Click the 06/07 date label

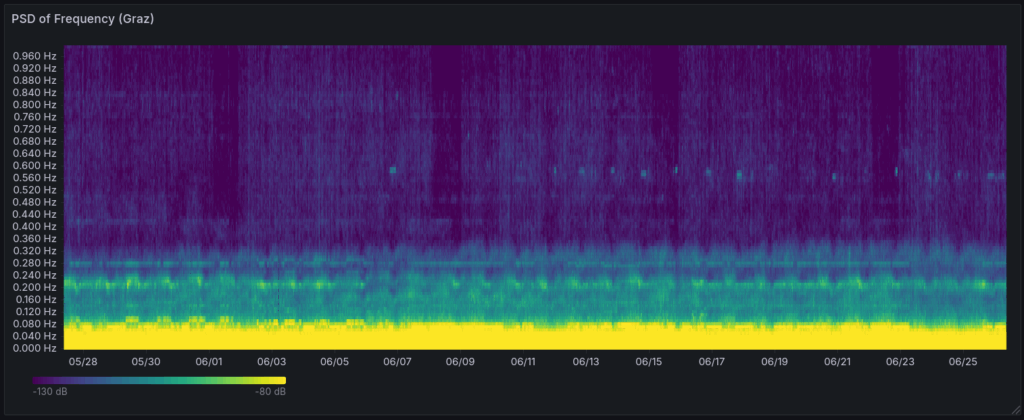pyautogui.click(x=397, y=361)
